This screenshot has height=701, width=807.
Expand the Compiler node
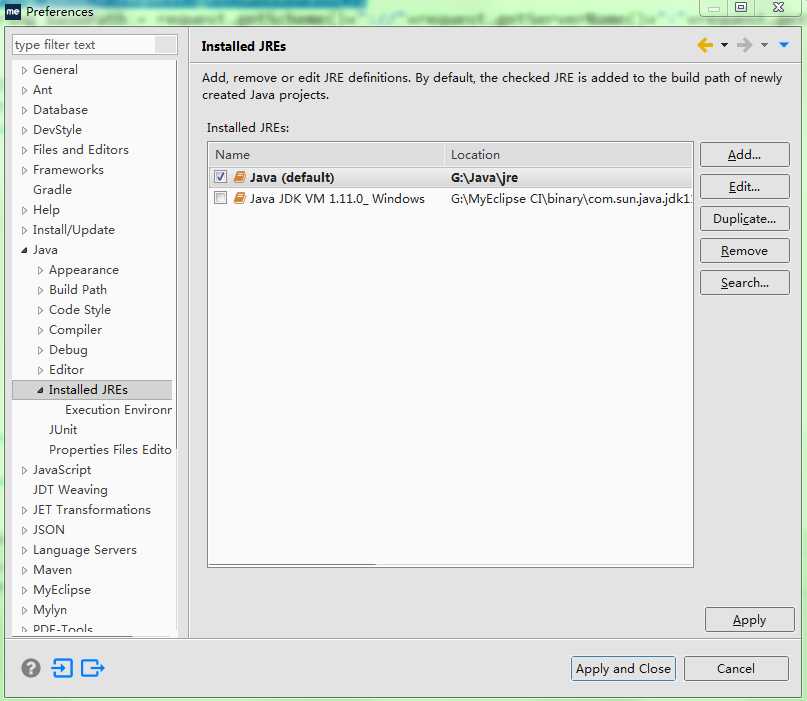[40, 330]
